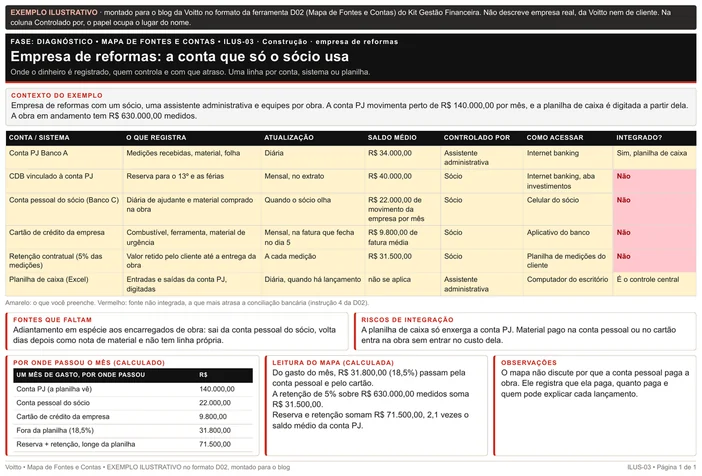Viewport: 702px width, 476px height.
Task: Click 'UM MÊS DE GASTO, POR ONDE PASSOU' header
Action: (81, 375)
